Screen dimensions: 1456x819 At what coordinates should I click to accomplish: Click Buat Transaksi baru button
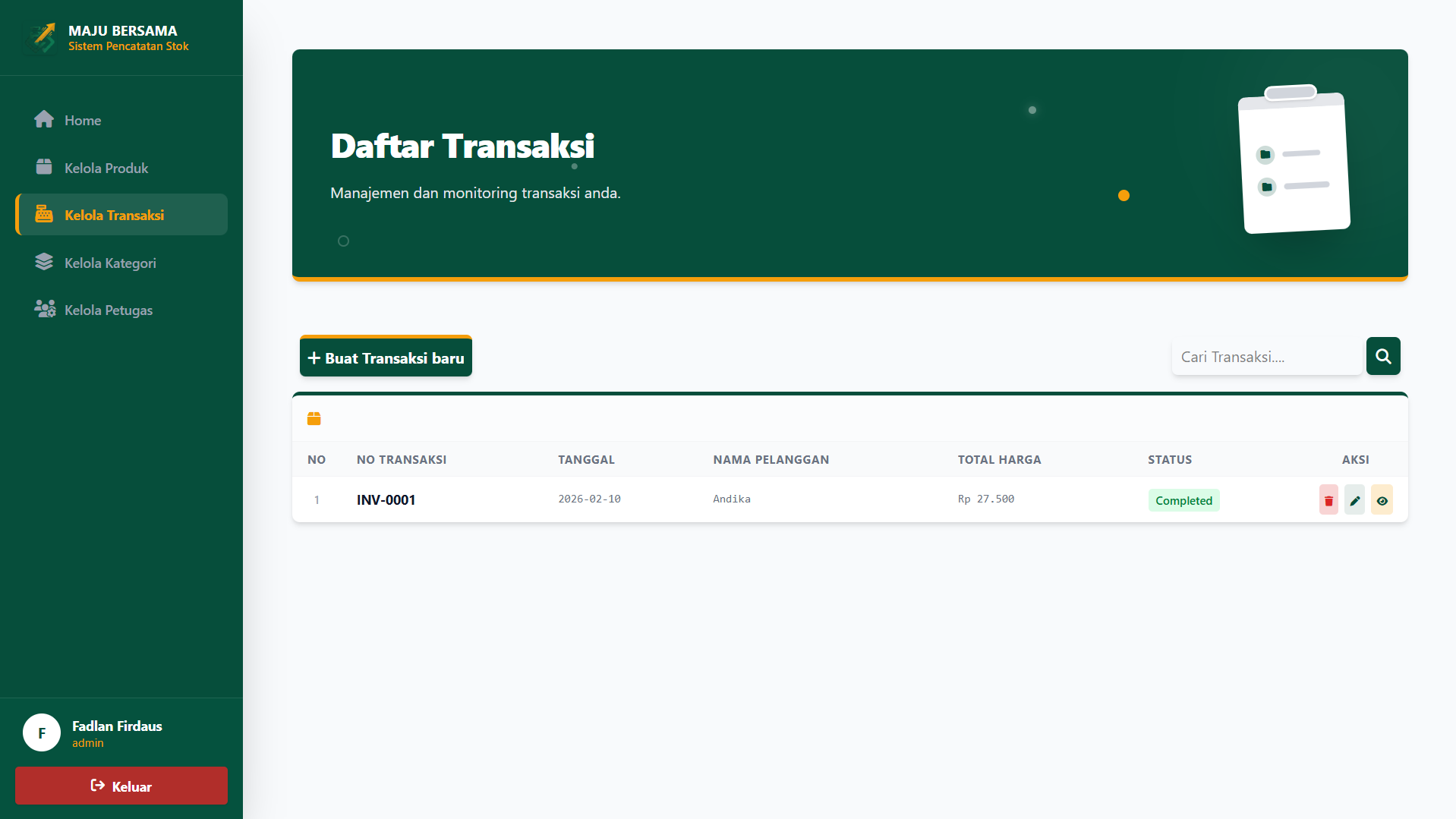[386, 356]
